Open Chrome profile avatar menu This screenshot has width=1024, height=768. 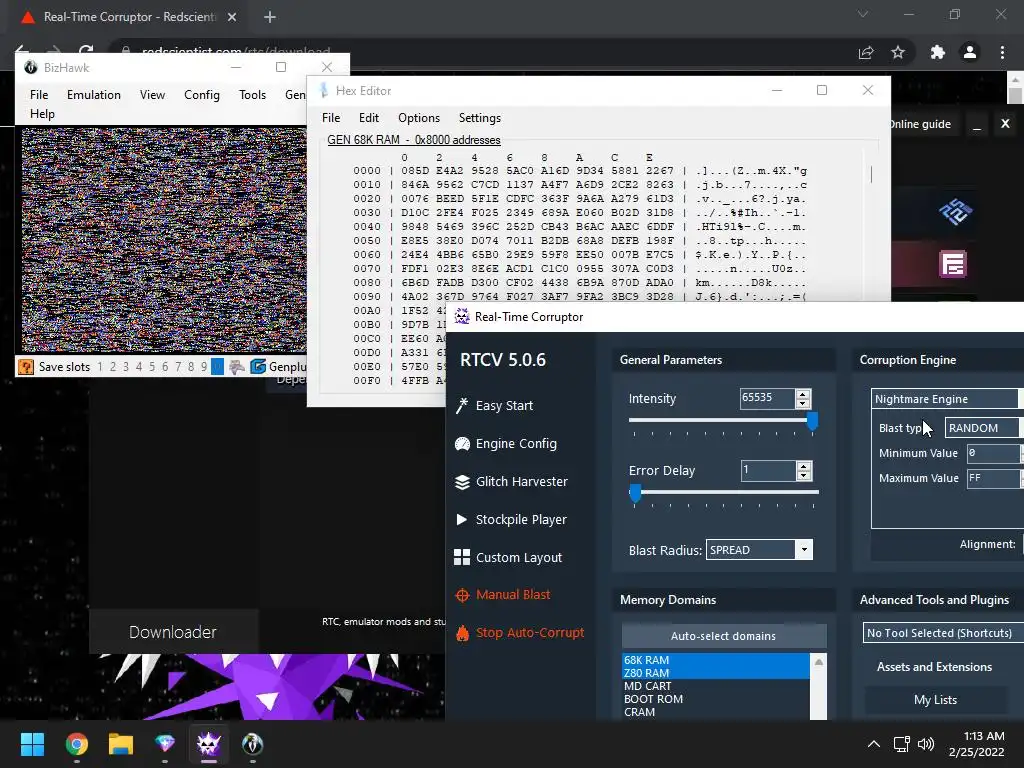970,52
